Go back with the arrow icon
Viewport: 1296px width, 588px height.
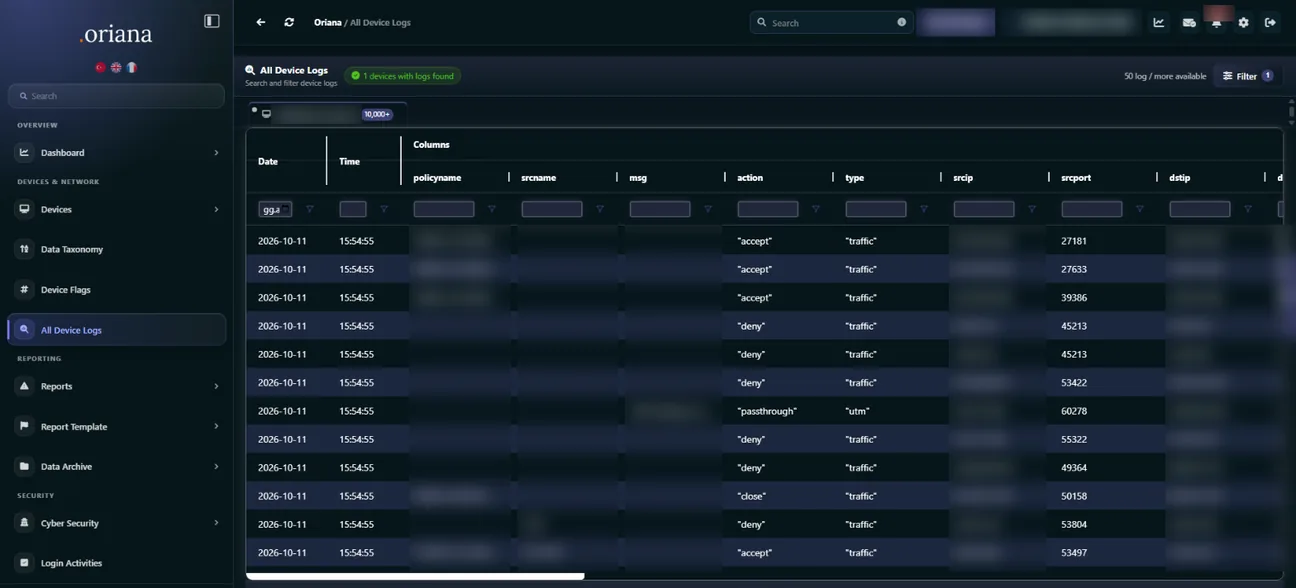tap(260, 22)
